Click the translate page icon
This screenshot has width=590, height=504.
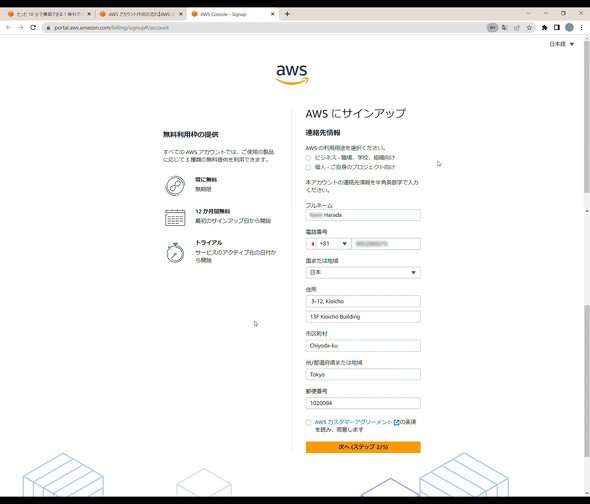coord(505,27)
